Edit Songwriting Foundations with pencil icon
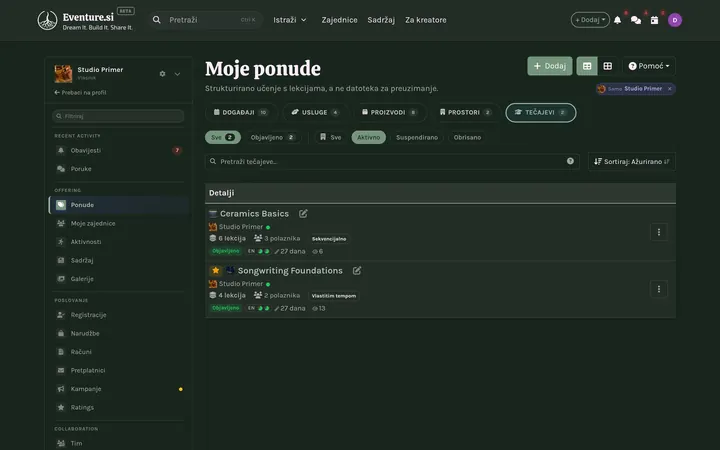This screenshot has height=450, width=720. coord(357,270)
